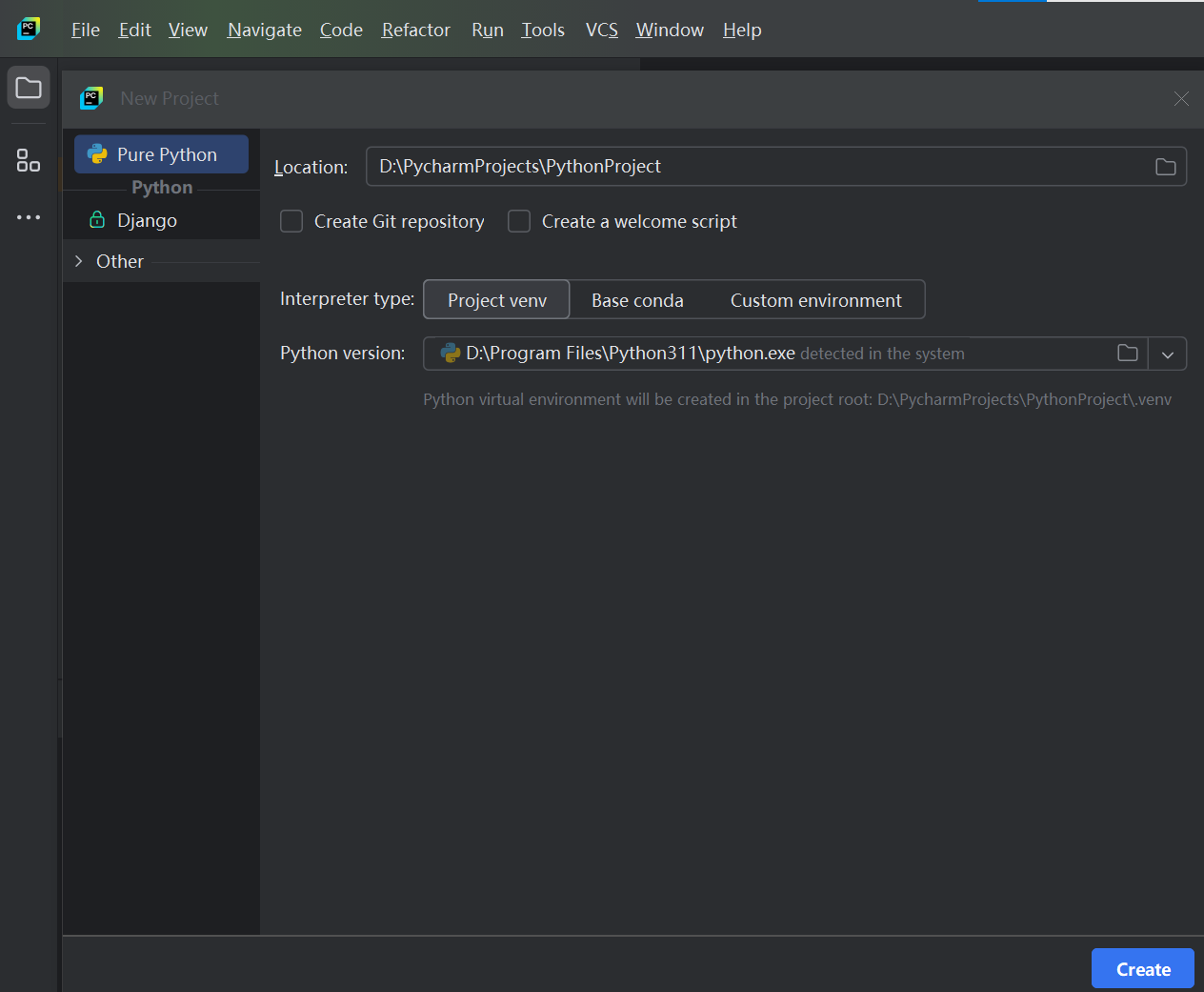This screenshot has height=992, width=1204.
Task: Select Django project type with lock icon
Action: pos(147,220)
